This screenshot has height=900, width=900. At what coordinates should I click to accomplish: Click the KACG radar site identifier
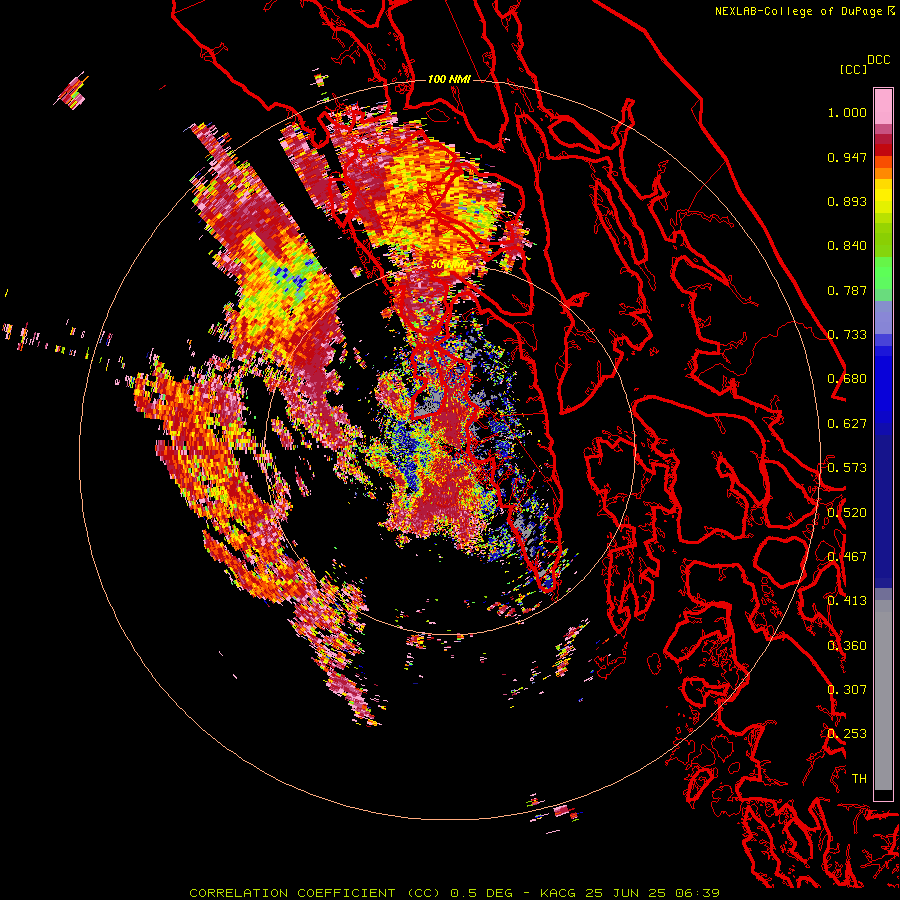558,893
